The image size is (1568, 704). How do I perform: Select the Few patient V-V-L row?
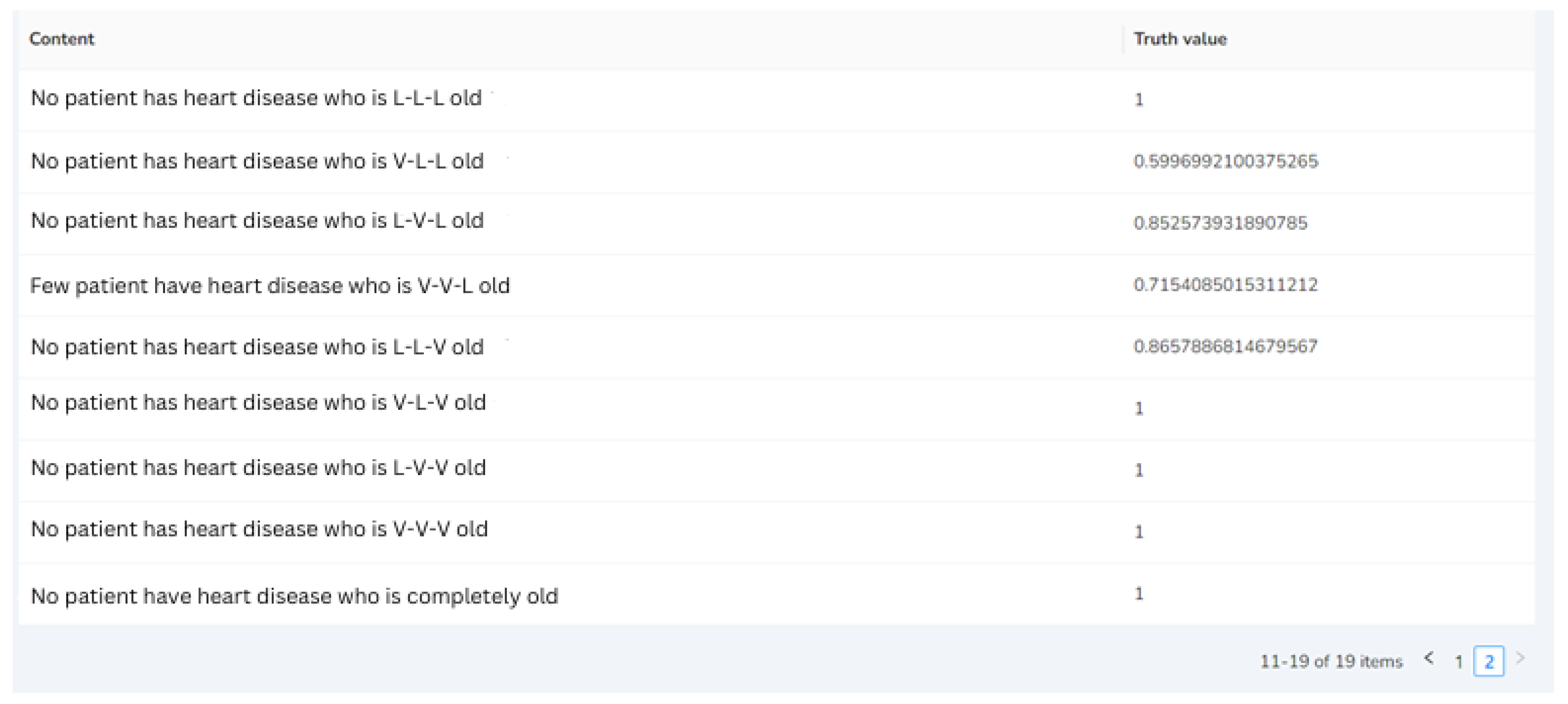(x=270, y=286)
